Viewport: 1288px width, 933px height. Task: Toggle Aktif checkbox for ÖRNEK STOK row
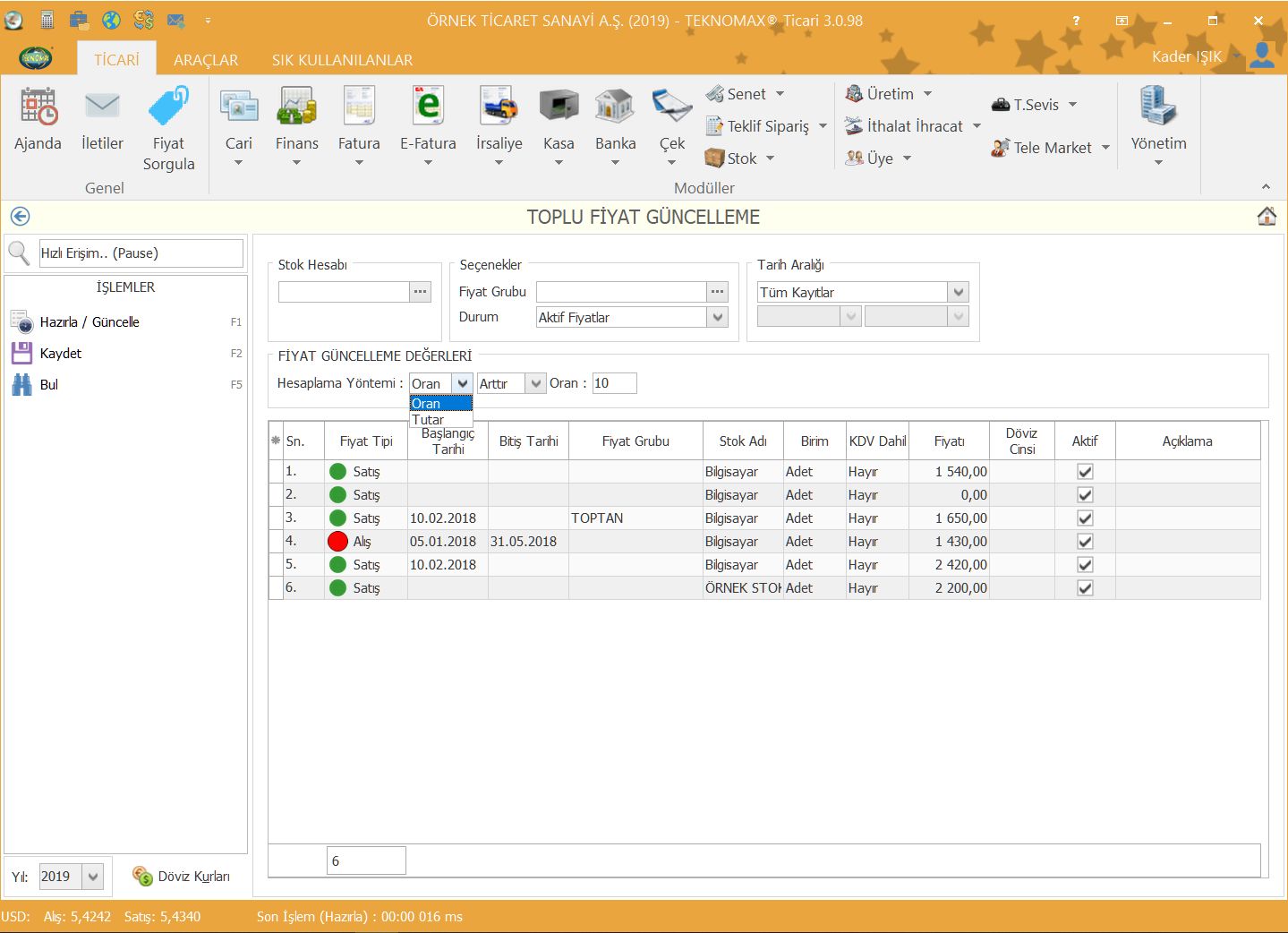tap(1085, 588)
